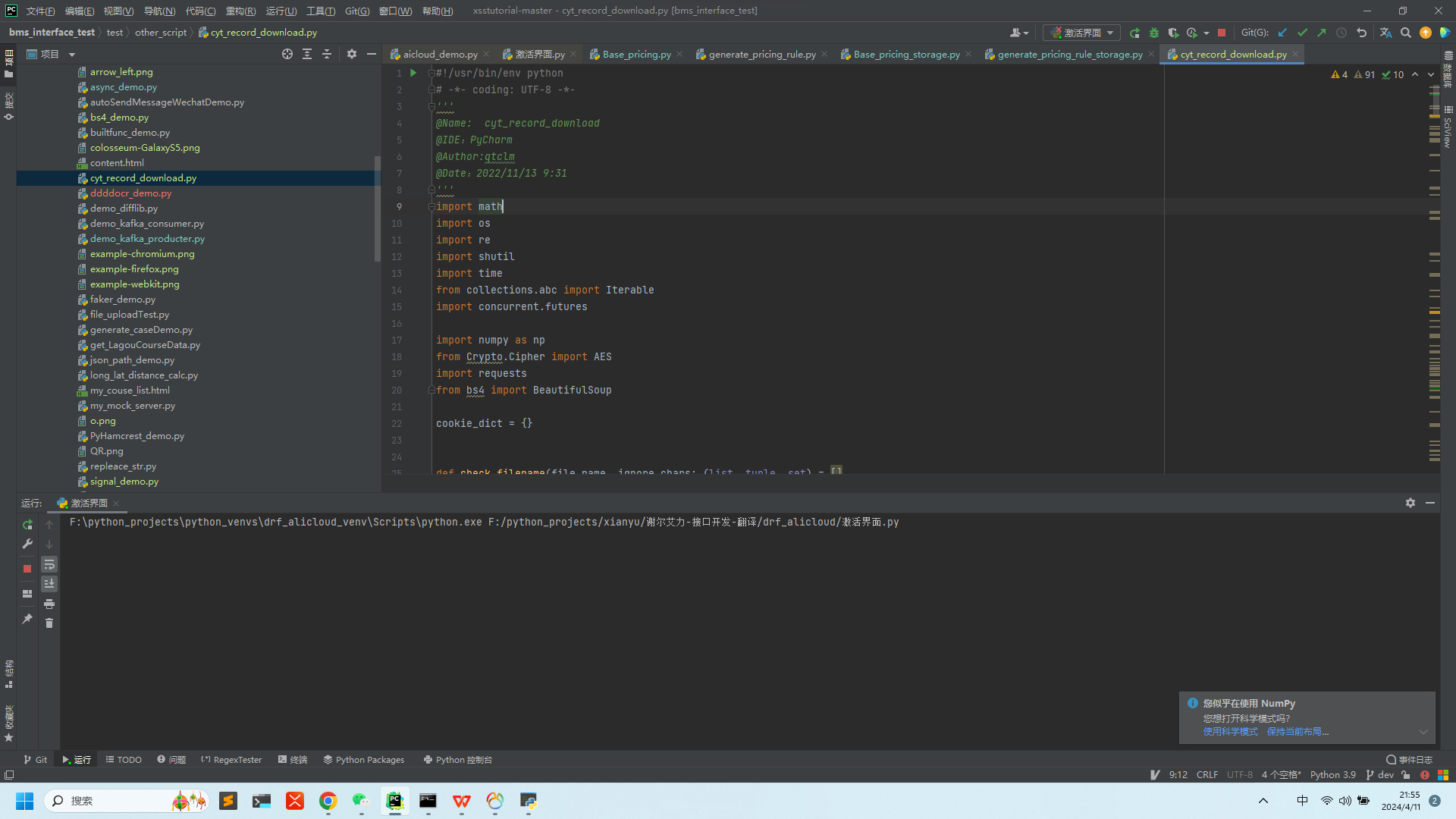Click the Base_pricing.py tab
The height and width of the screenshot is (819, 1456).
pos(636,54)
